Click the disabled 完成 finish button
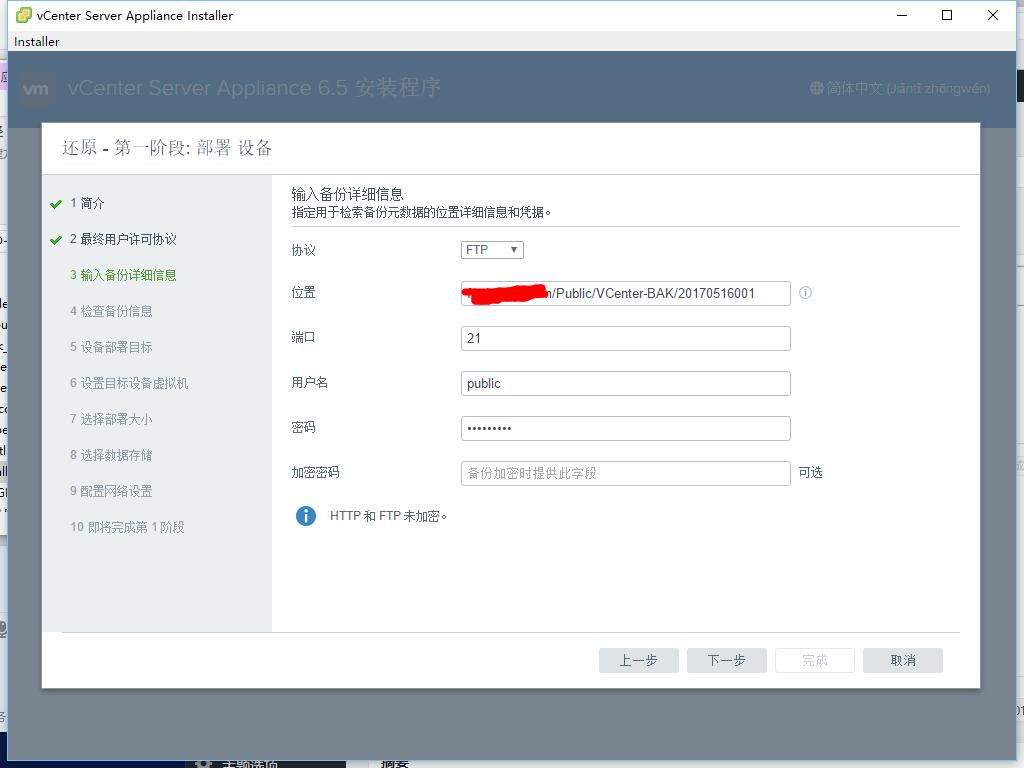Screen dimensions: 1024x768 [x=815, y=660]
